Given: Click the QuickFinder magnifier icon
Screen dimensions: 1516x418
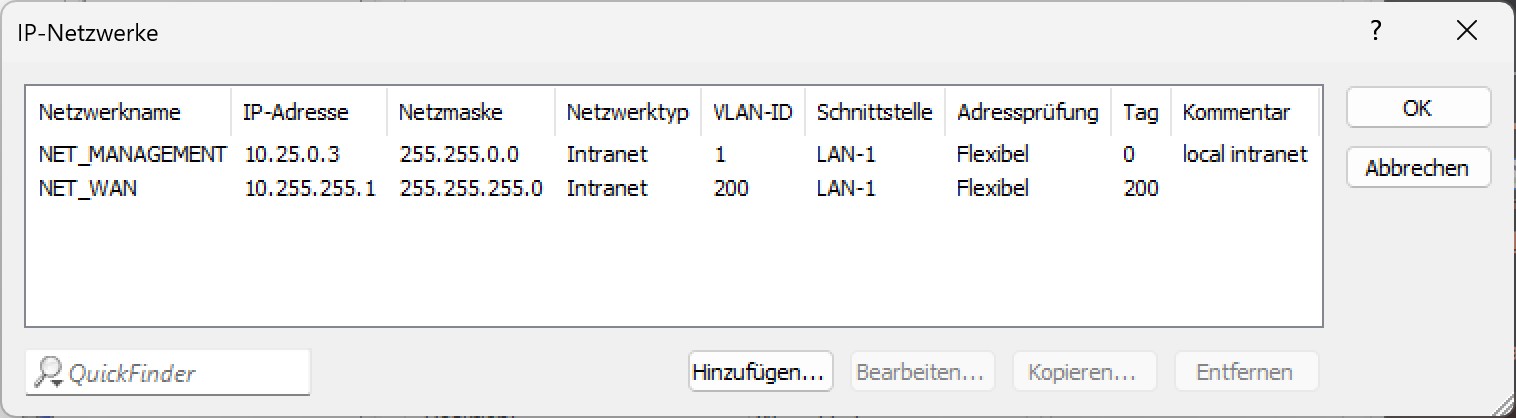Looking at the screenshot, I should tap(48, 373).
